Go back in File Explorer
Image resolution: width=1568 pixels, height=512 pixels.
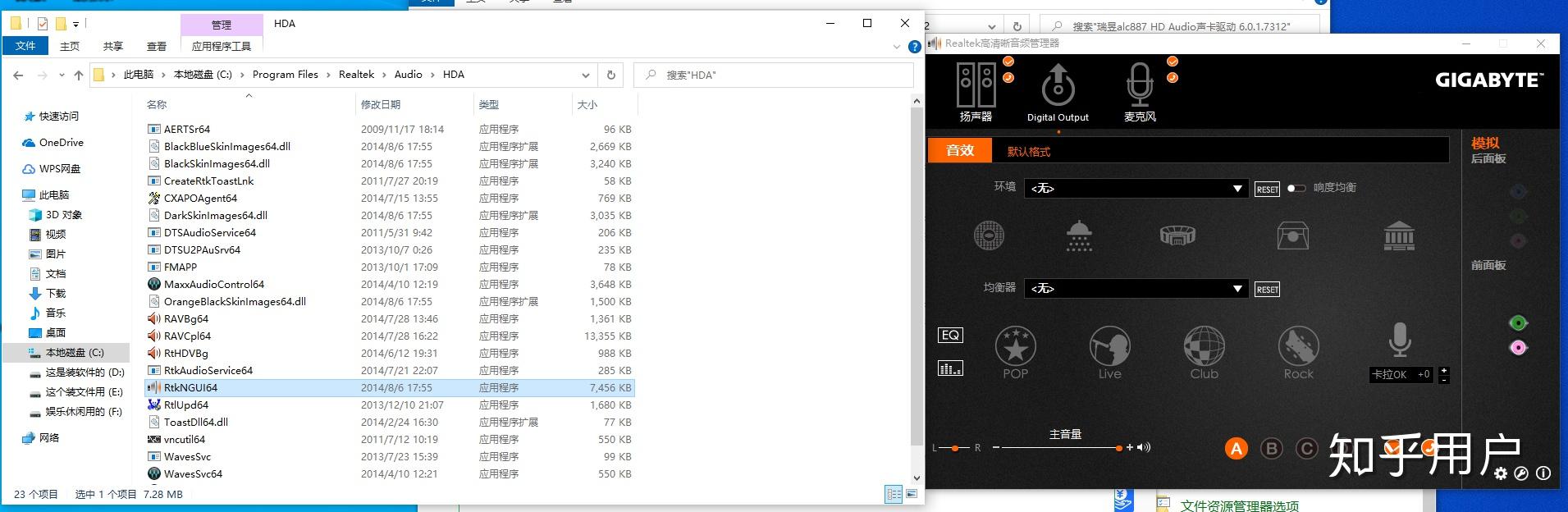18,75
